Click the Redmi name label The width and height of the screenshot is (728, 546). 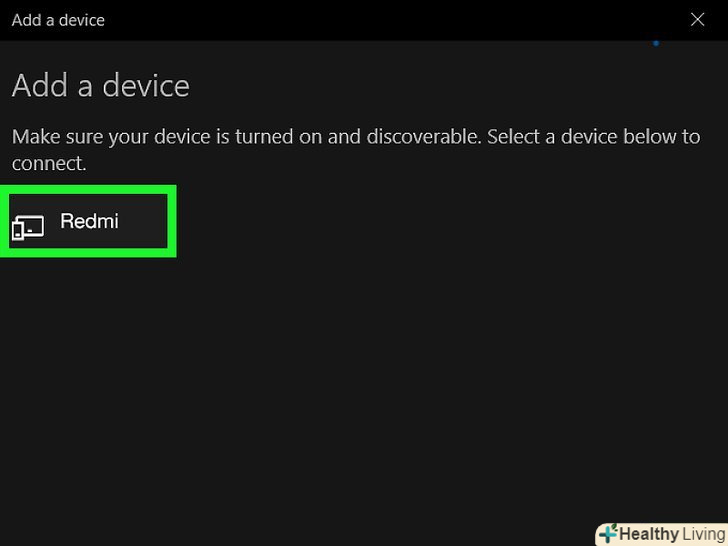pos(89,221)
